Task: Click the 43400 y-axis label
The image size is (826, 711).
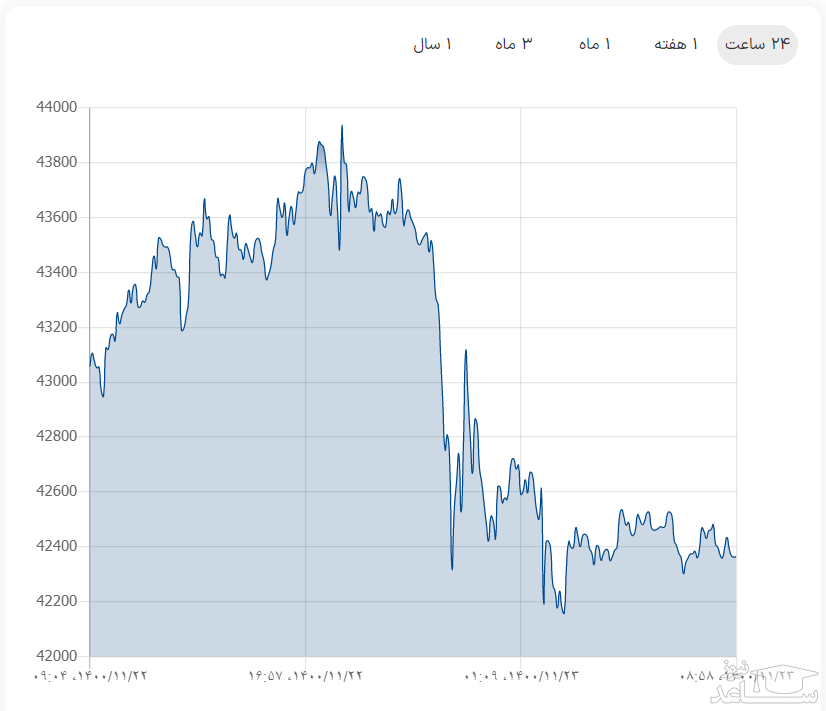Action: click(55, 272)
